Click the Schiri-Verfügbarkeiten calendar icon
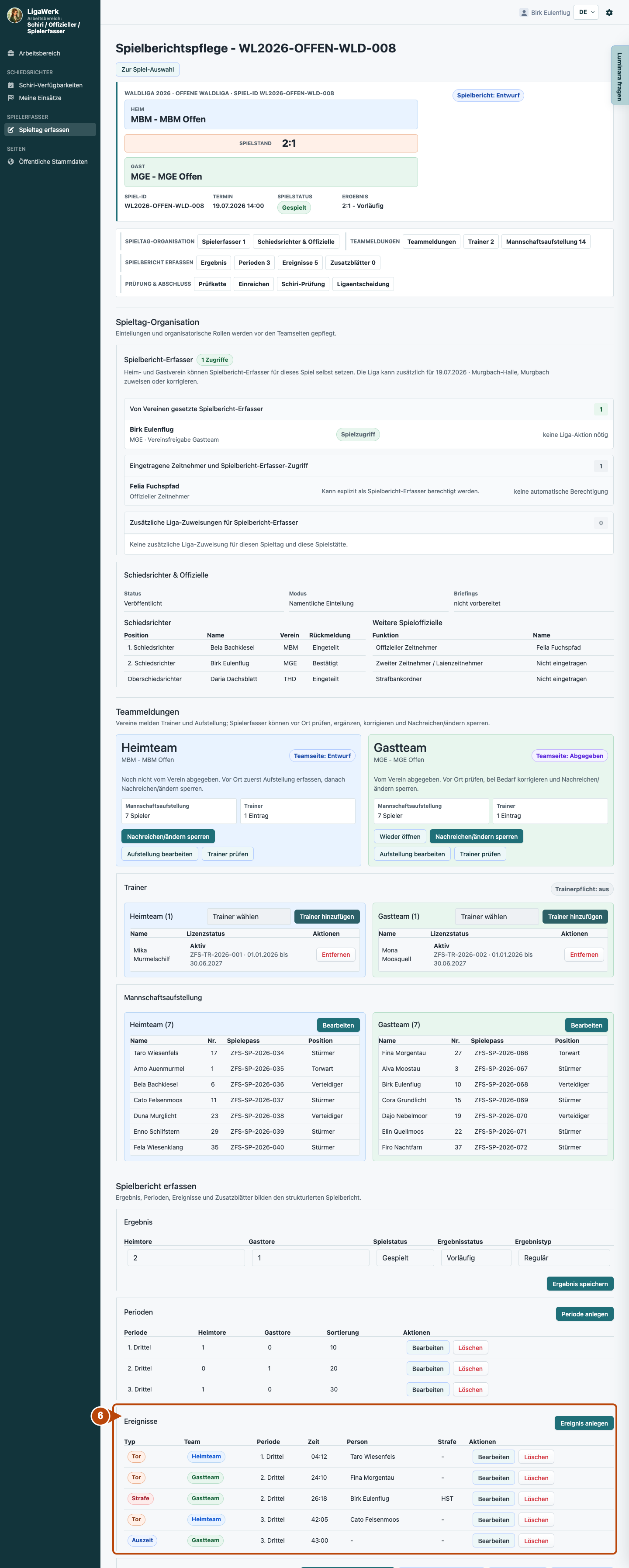 pos(11,85)
